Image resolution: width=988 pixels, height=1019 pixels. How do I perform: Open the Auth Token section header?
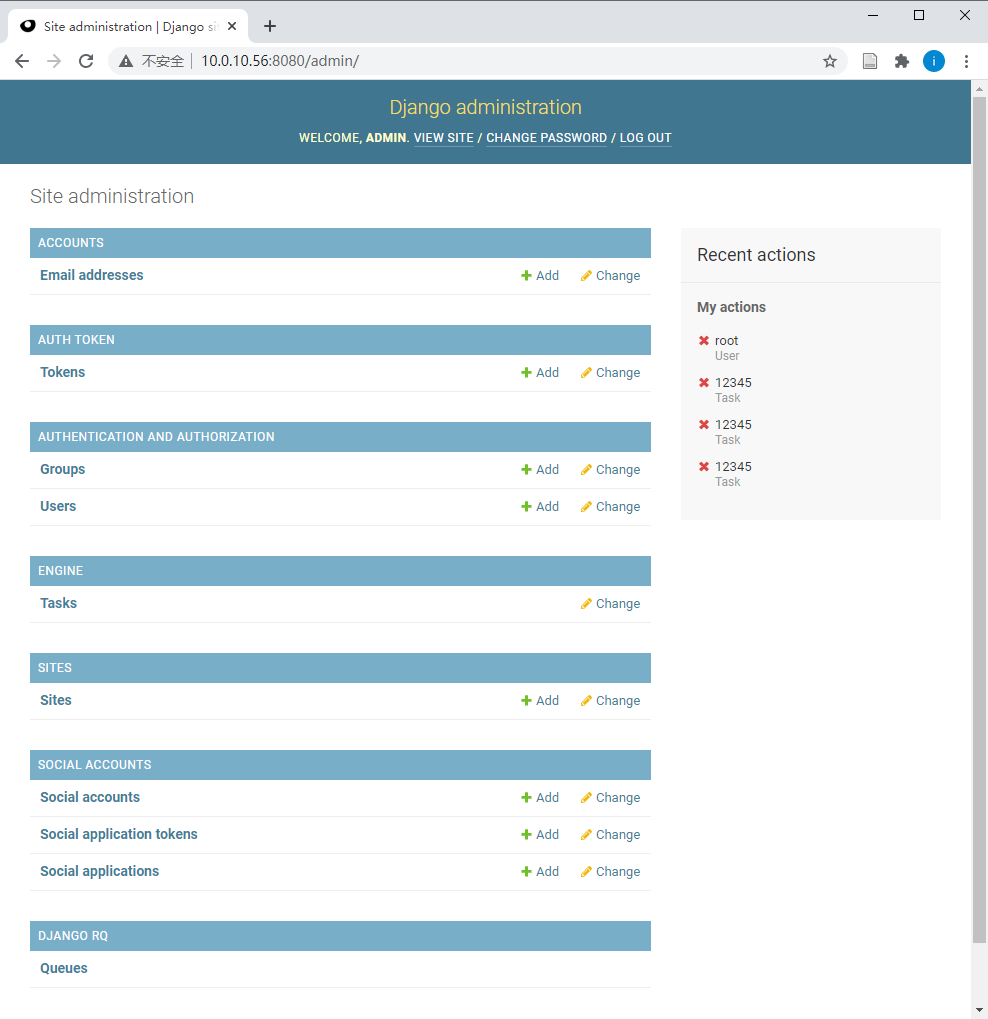pos(76,340)
